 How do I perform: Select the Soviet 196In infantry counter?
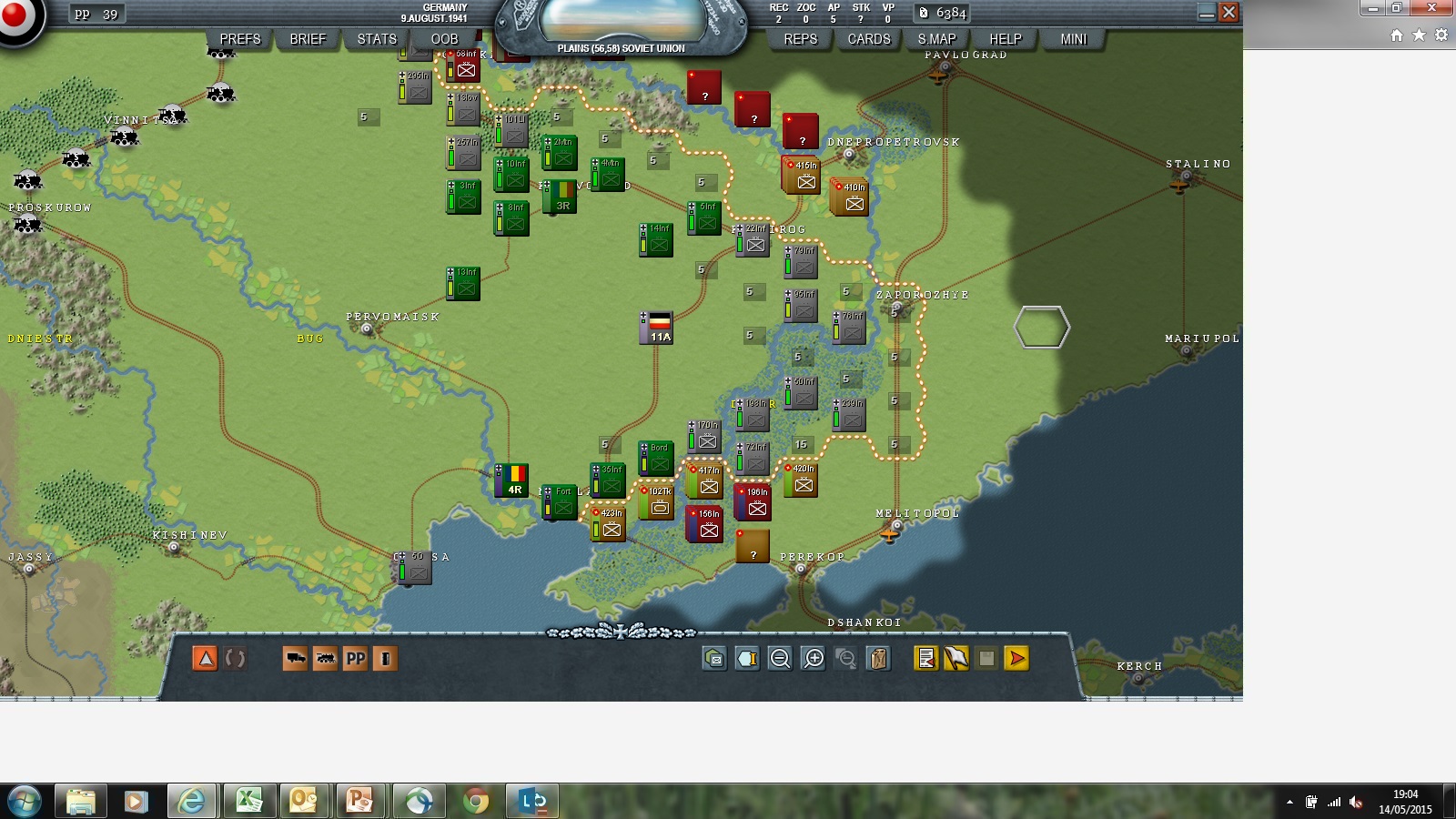(x=753, y=502)
